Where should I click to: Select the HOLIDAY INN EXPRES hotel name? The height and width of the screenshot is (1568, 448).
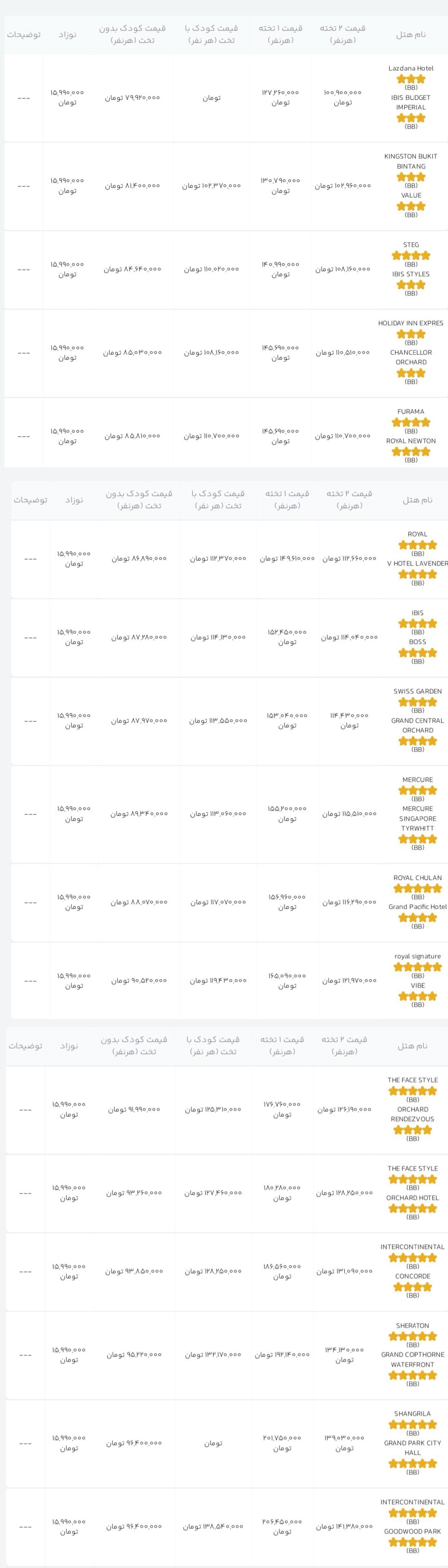pyautogui.click(x=411, y=323)
